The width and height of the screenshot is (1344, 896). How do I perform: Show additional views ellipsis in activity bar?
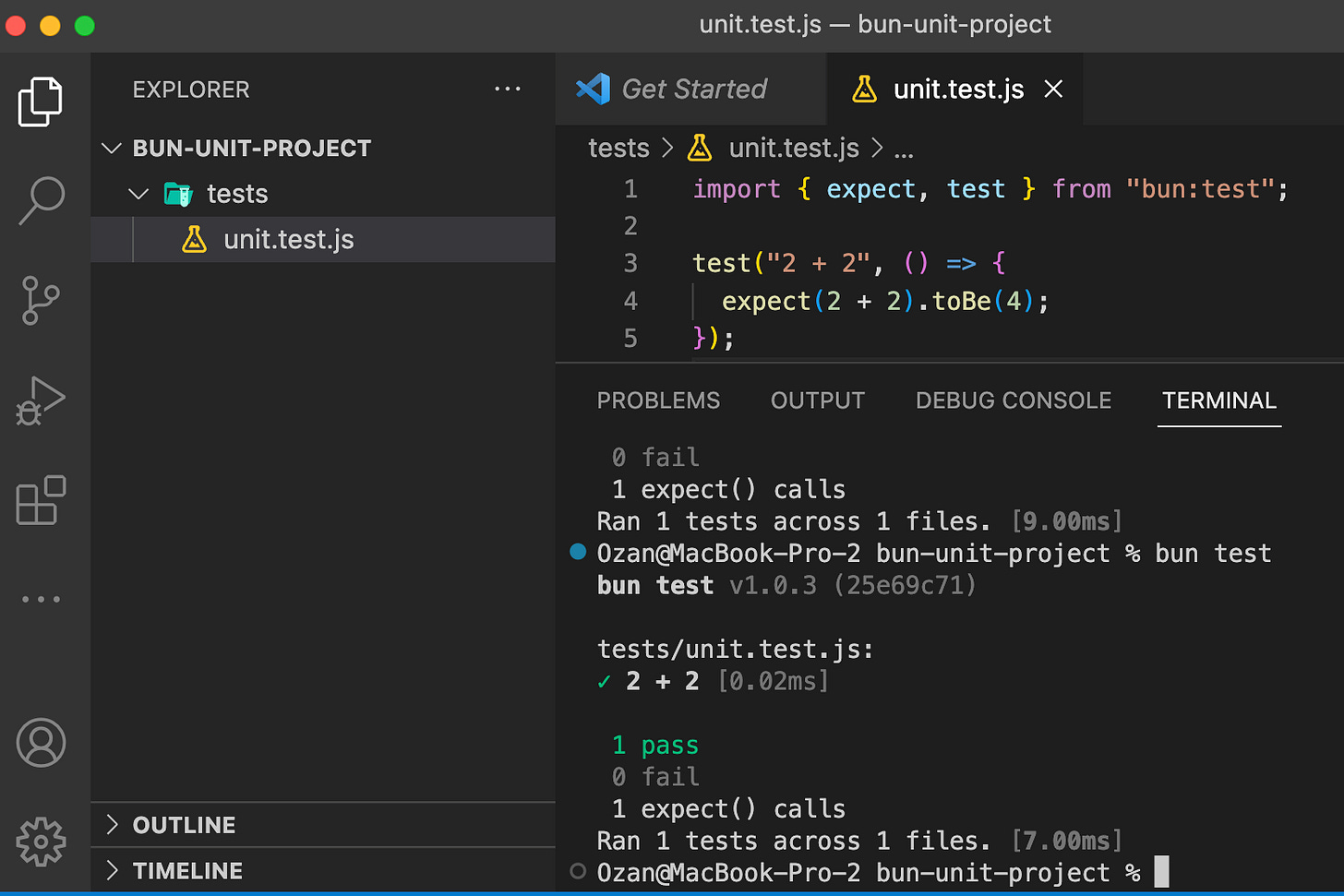pos(41,599)
